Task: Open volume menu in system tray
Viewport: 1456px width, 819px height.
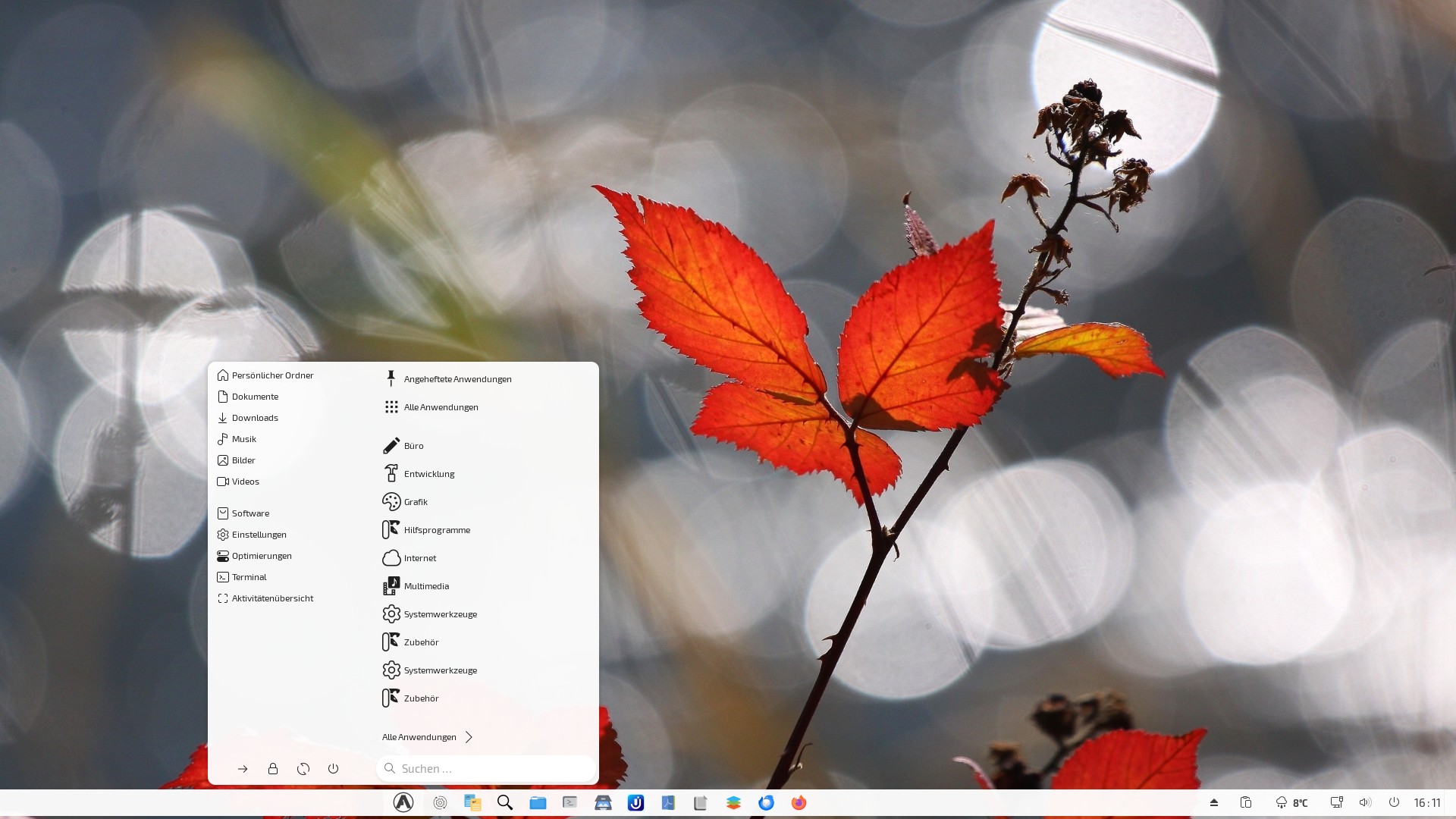Action: click(1365, 802)
